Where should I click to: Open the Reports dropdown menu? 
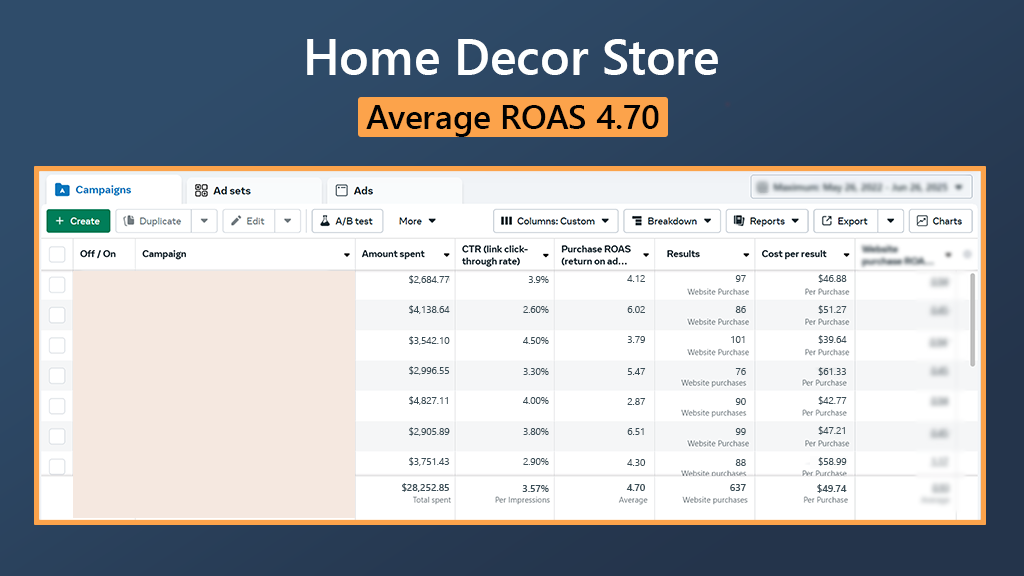(766, 221)
